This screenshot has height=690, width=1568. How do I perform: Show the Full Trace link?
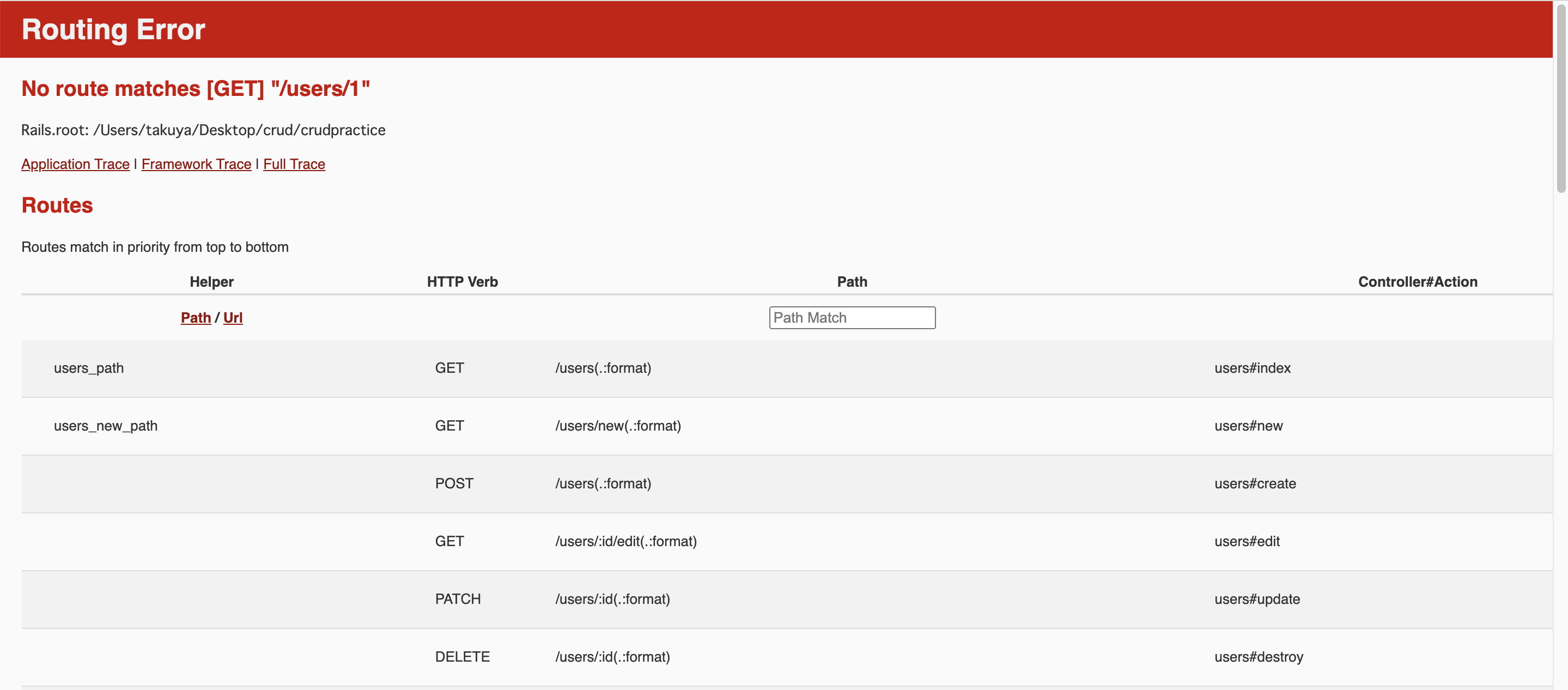[x=294, y=164]
